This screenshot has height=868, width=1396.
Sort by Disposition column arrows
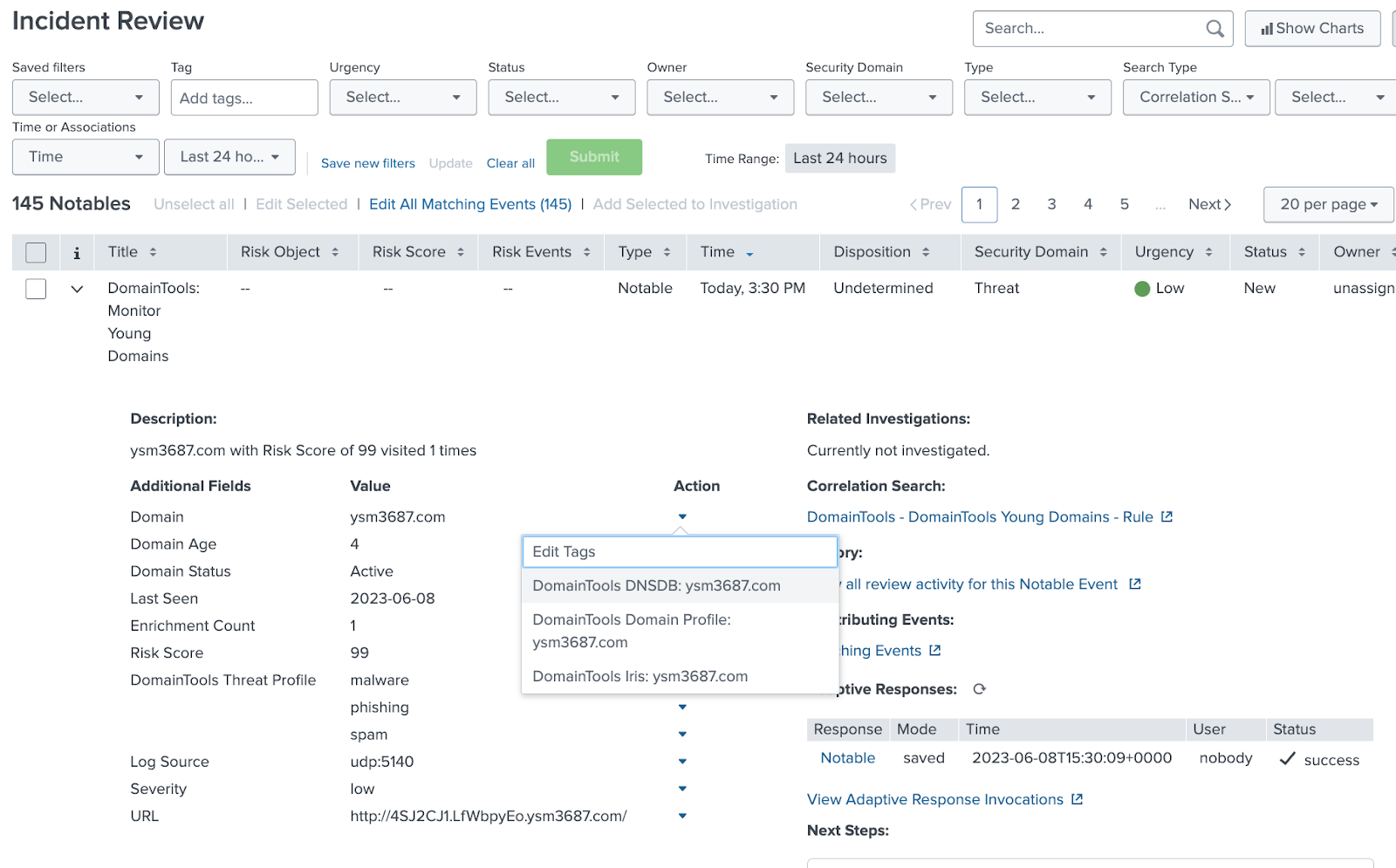pyautogui.click(x=926, y=252)
